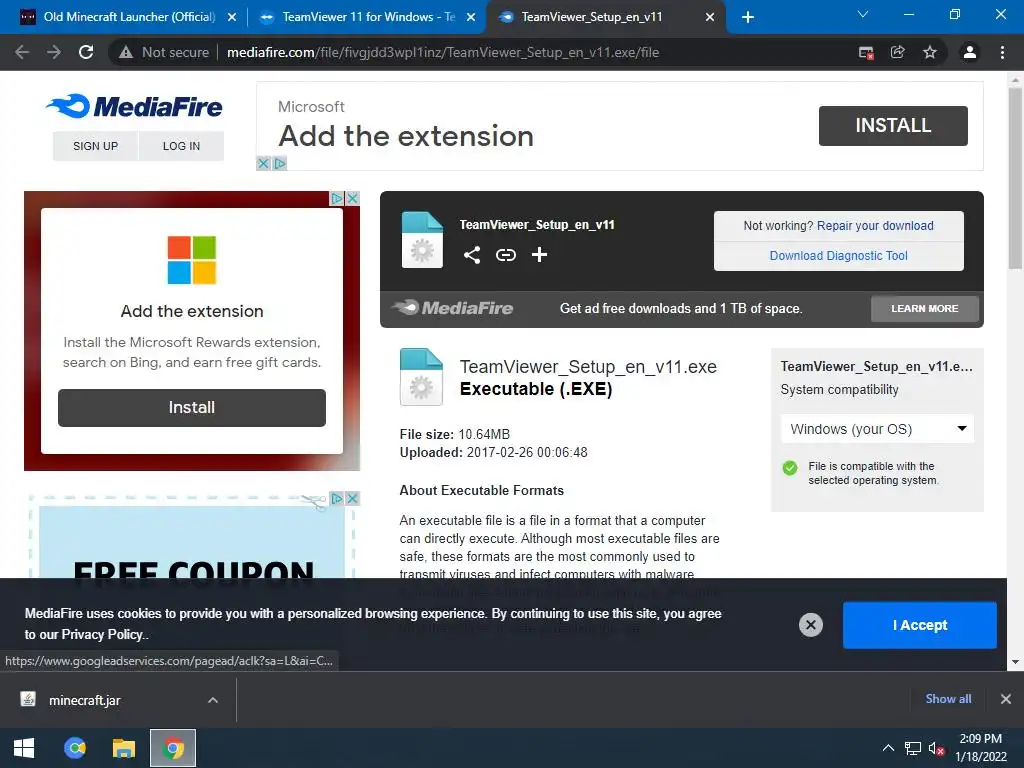Click the browser back arrow
1024x768 pixels.
point(22,52)
